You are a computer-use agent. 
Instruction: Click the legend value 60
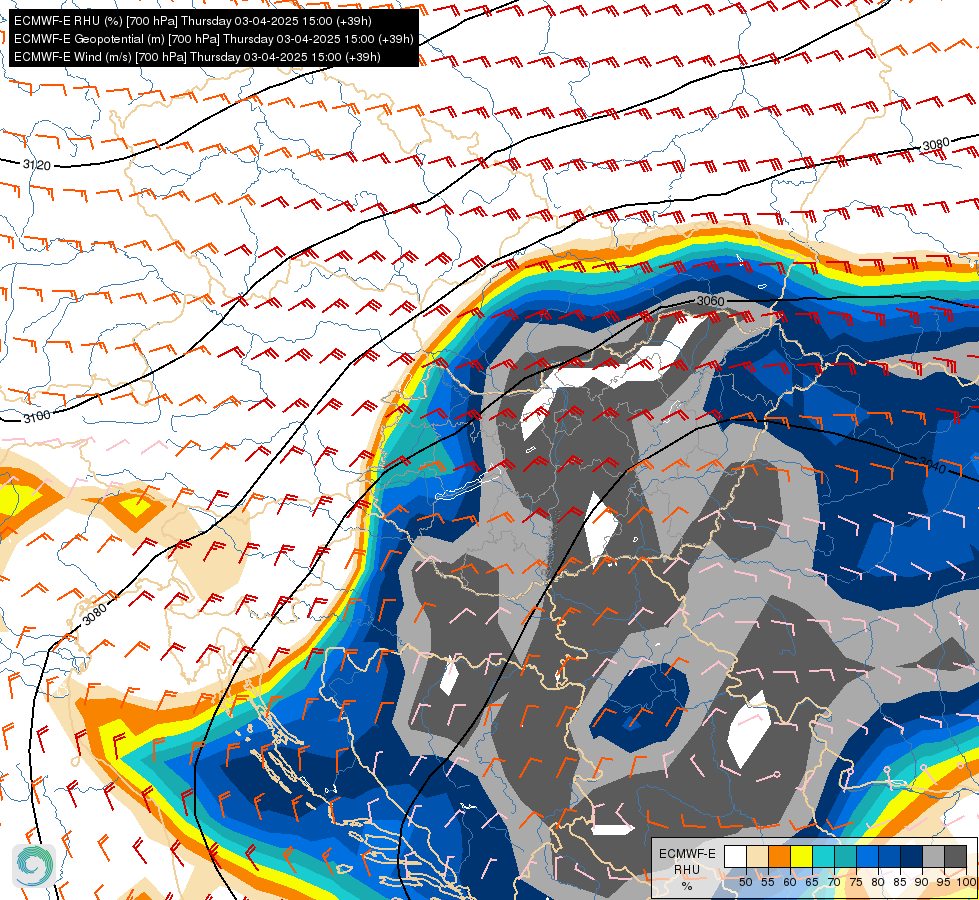(x=790, y=883)
